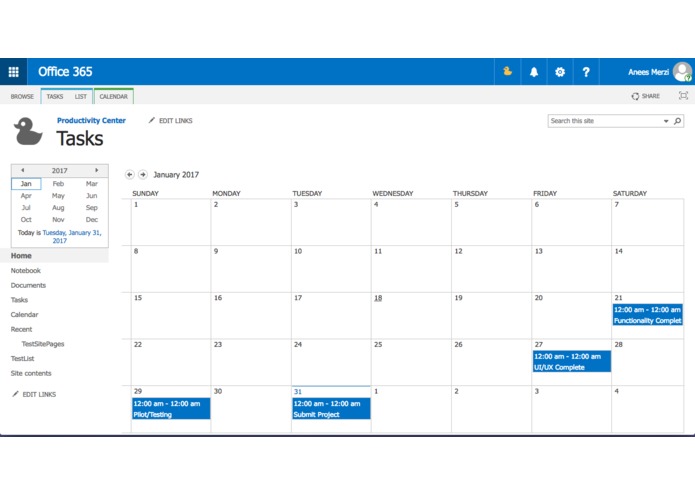Image resolution: width=695 pixels, height=494 pixels.
Task: Open Recent in the left navigation
Action: coord(21,329)
